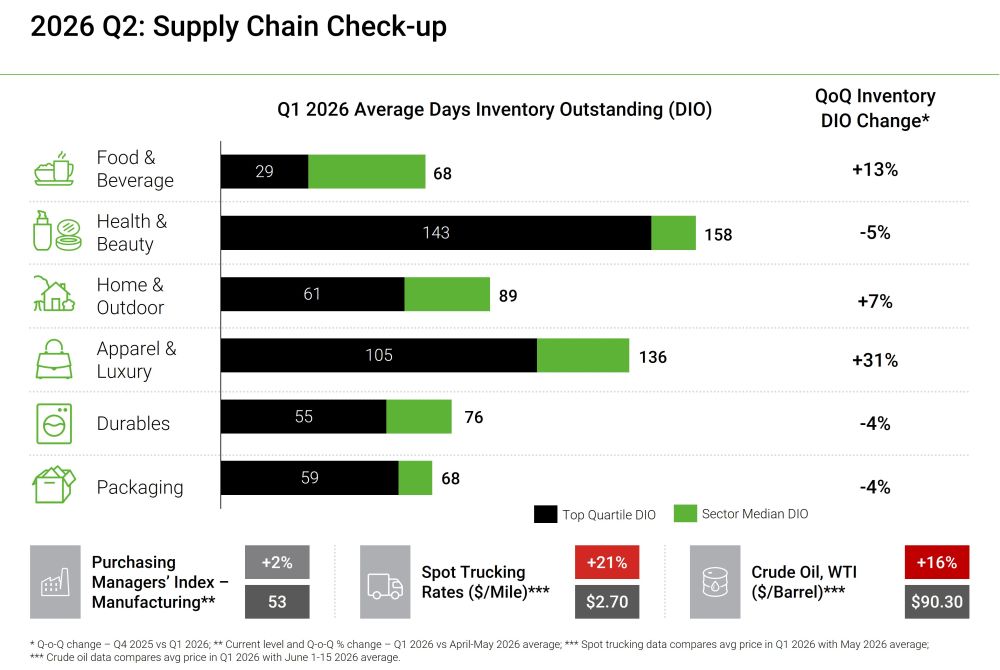This screenshot has height=670, width=1000.
Task: Click the gray truck icon for Spot Trucking Rates
Action: (x=385, y=582)
